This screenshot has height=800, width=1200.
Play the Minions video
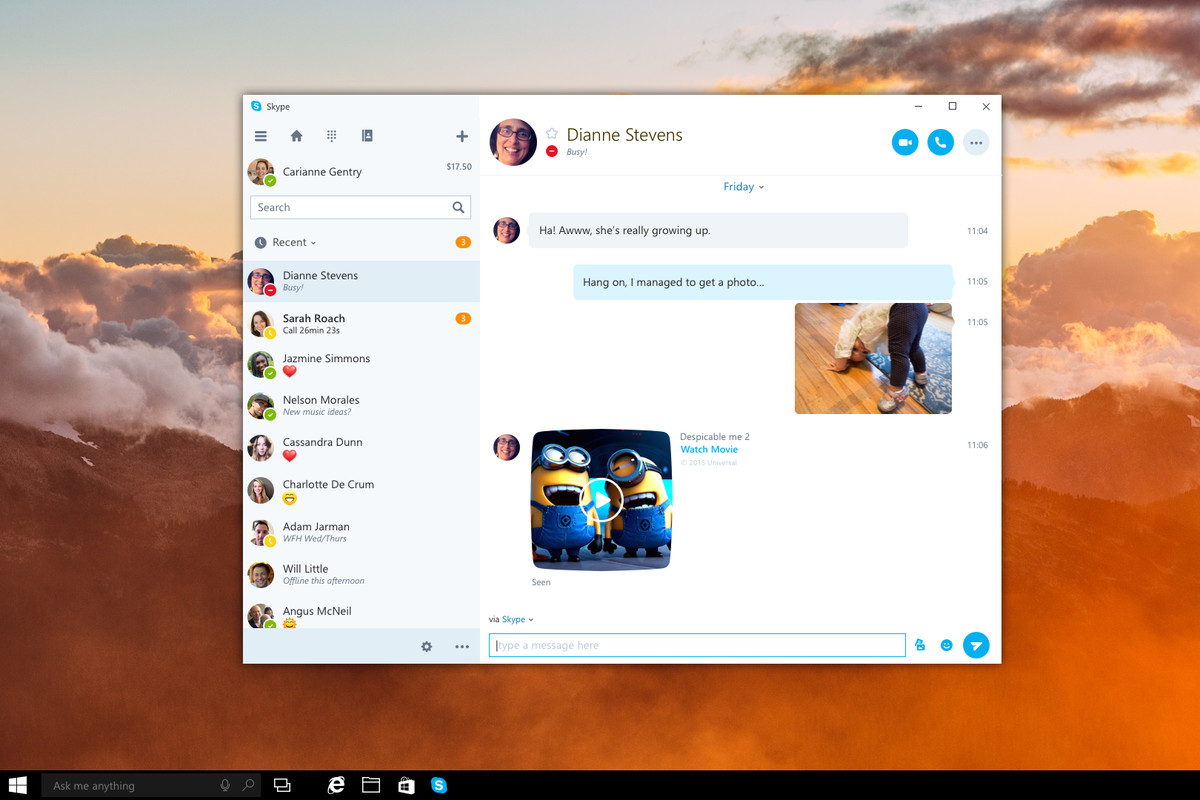click(x=601, y=500)
